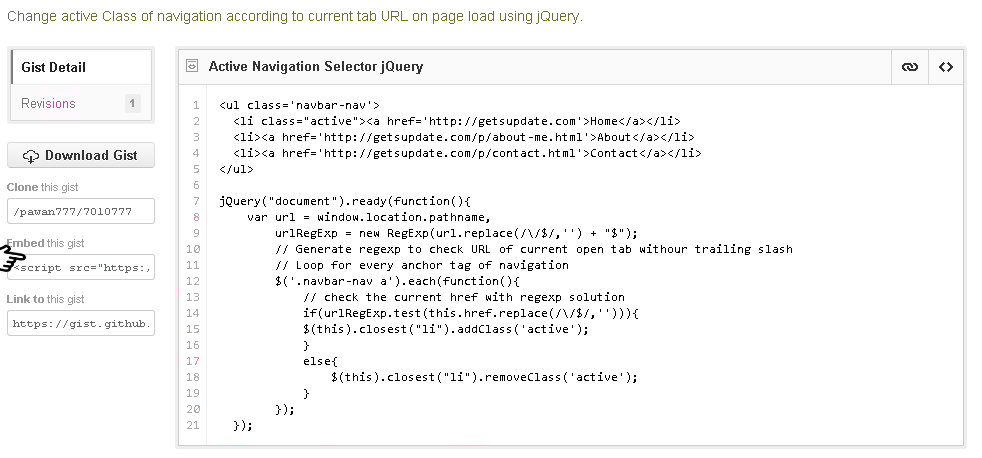Click line number 21
This screenshot has width=982, height=458.
pyautogui.click(x=193, y=425)
